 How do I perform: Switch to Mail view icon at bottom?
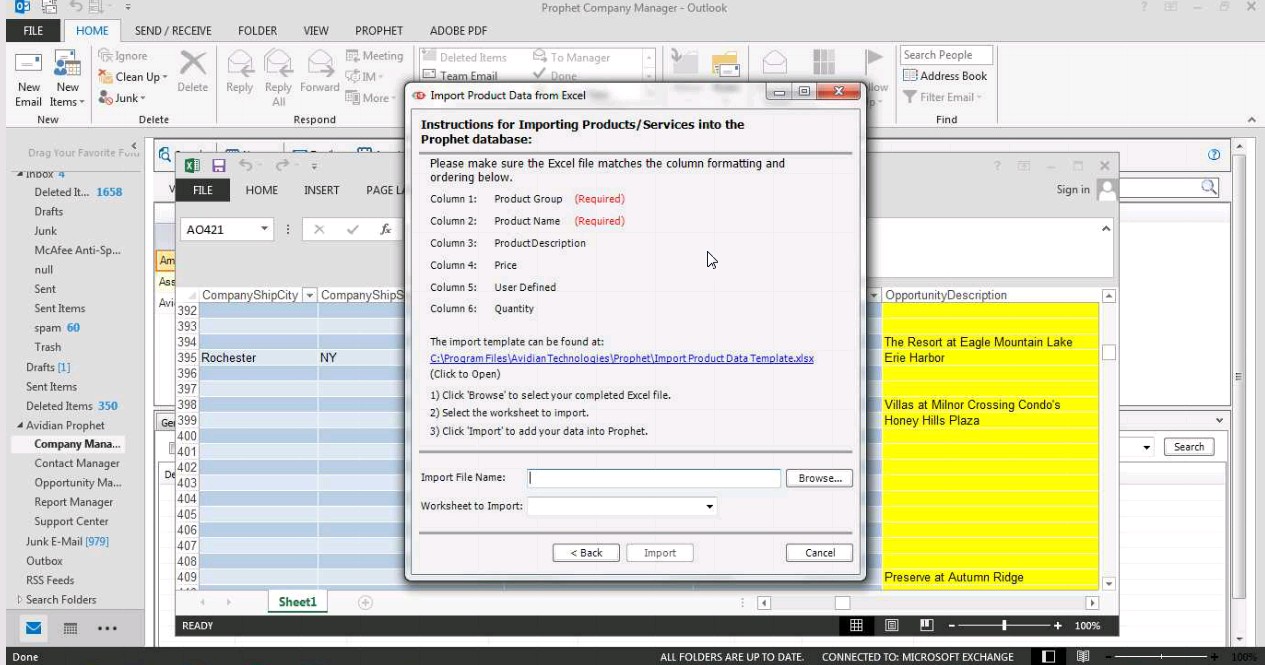click(34, 628)
